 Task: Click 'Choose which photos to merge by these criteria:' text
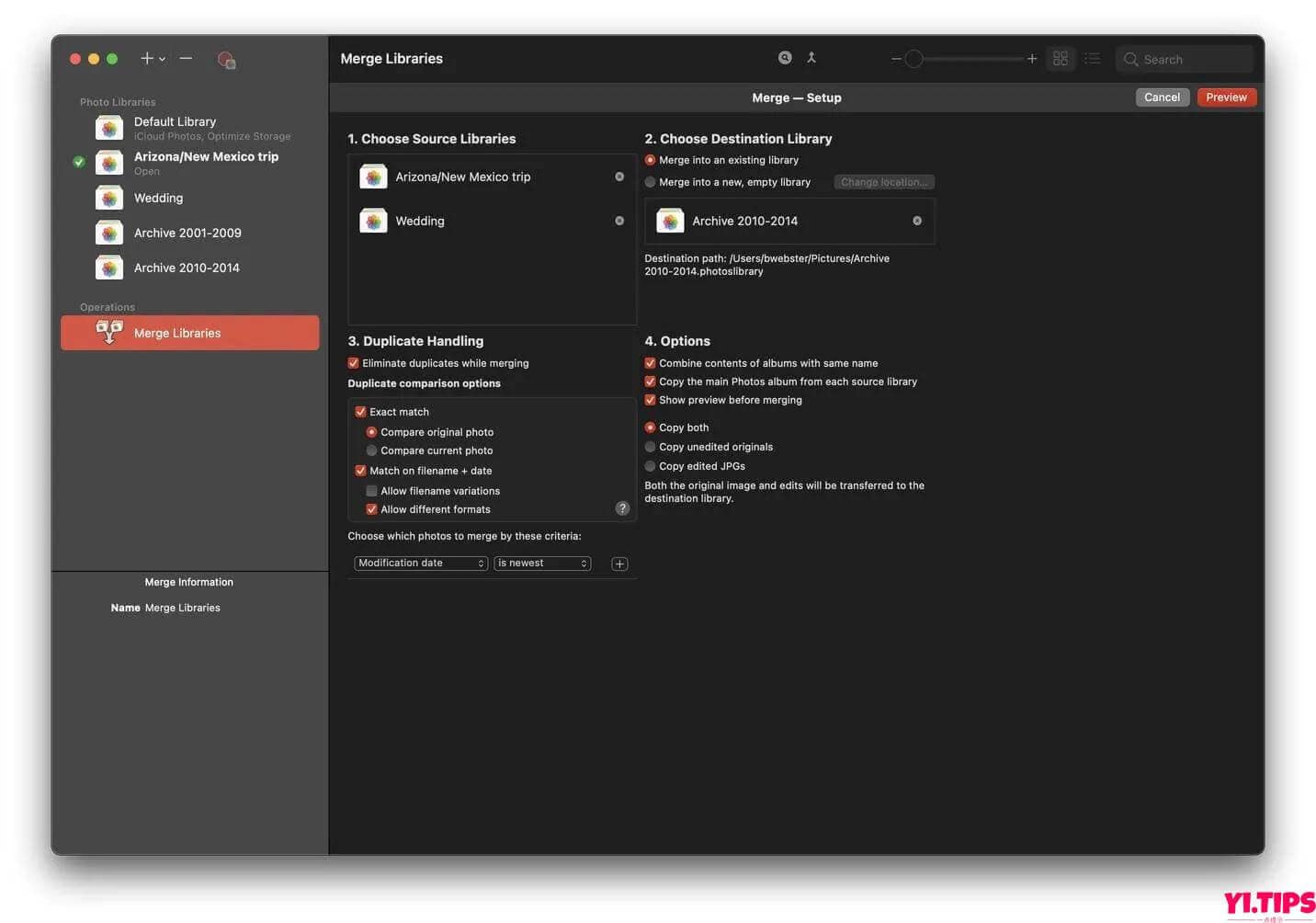(465, 536)
